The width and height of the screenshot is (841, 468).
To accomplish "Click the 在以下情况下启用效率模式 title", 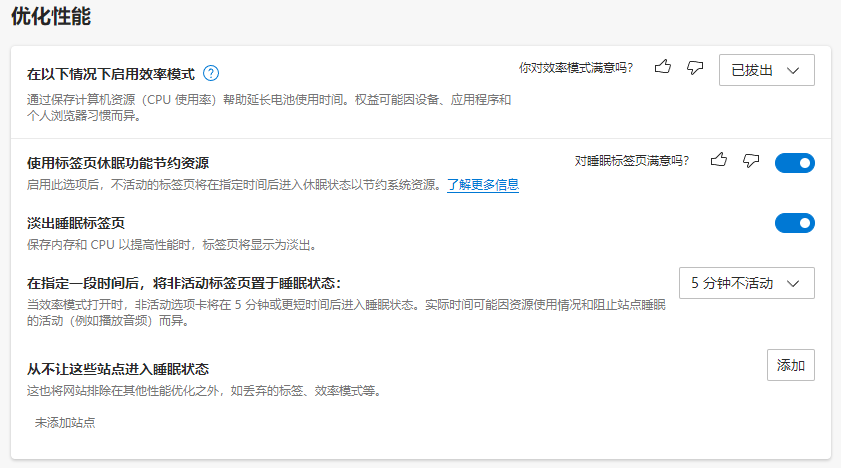I will coord(110,74).
